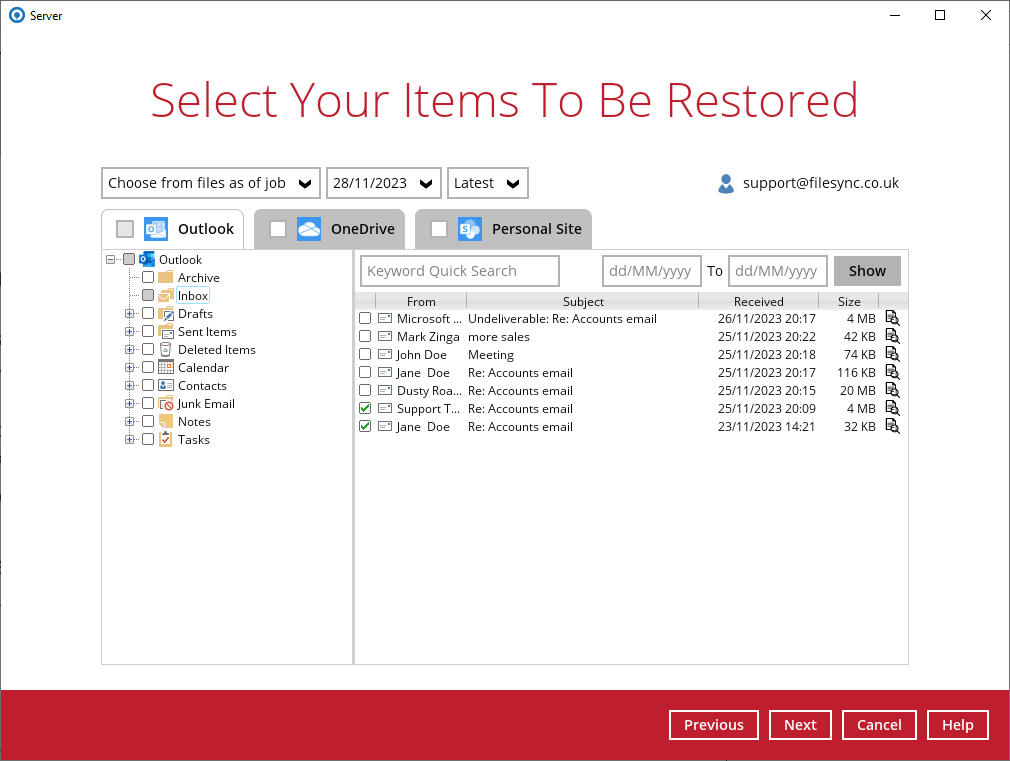Image resolution: width=1010 pixels, height=761 pixels.
Task: Click the Show button to filter emails
Action: point(867,270)
